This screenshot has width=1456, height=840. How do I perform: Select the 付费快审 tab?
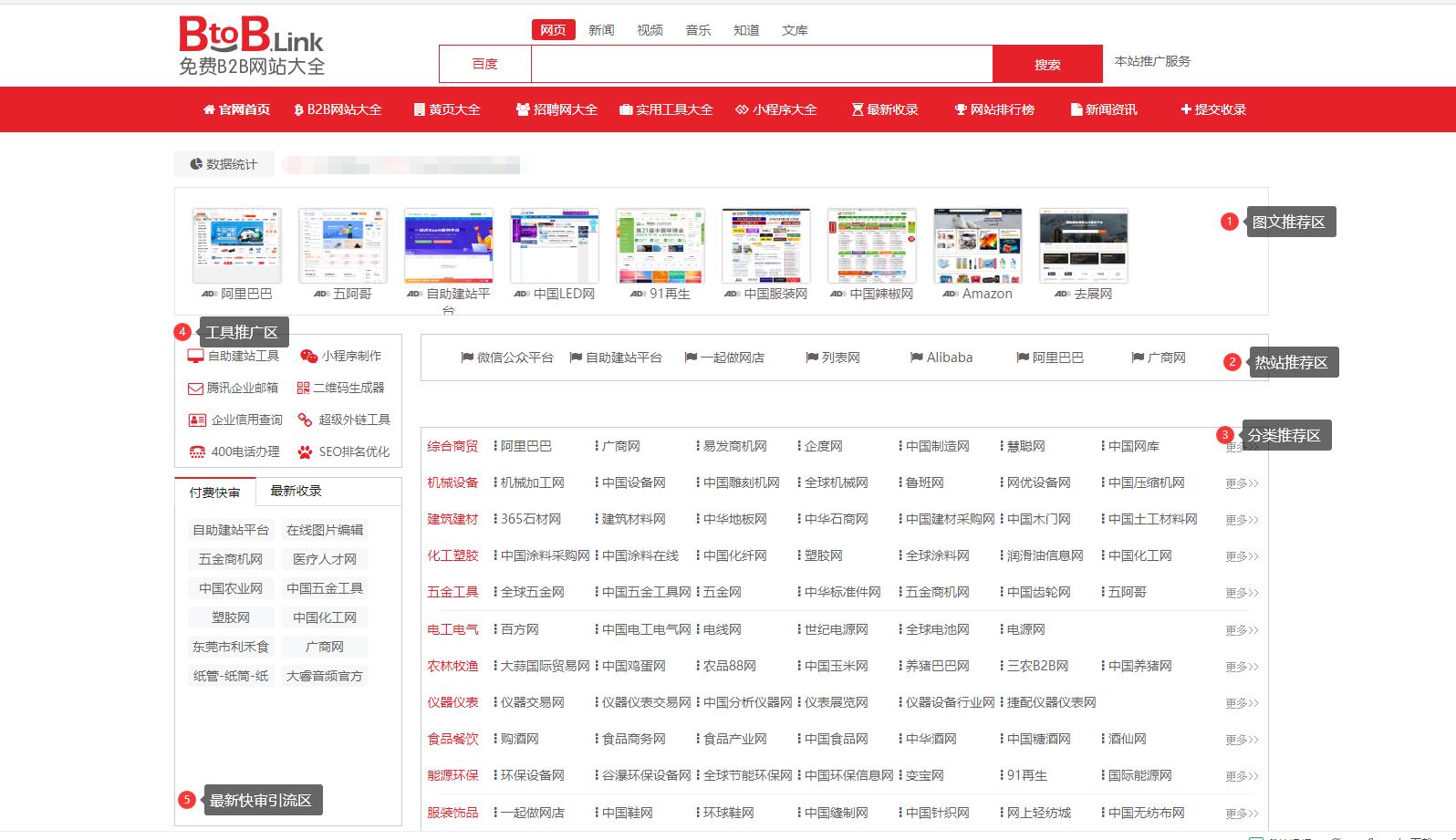click(x=215, y=492)
